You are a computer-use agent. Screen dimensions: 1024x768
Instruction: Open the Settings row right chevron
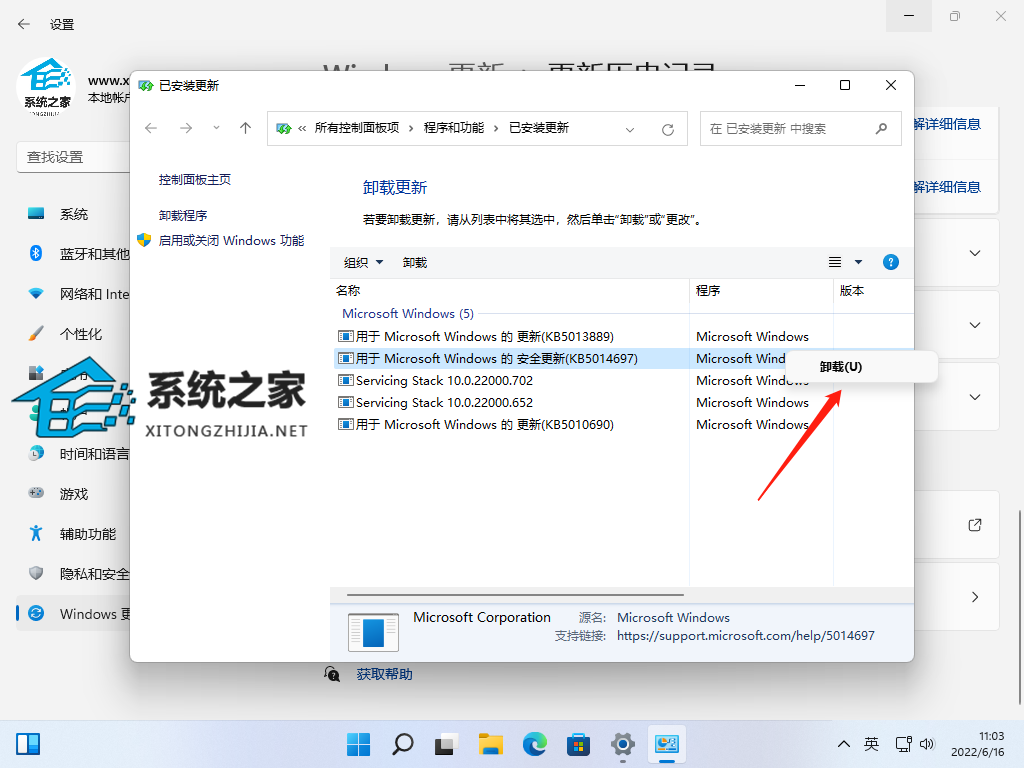tap(974, 597)
